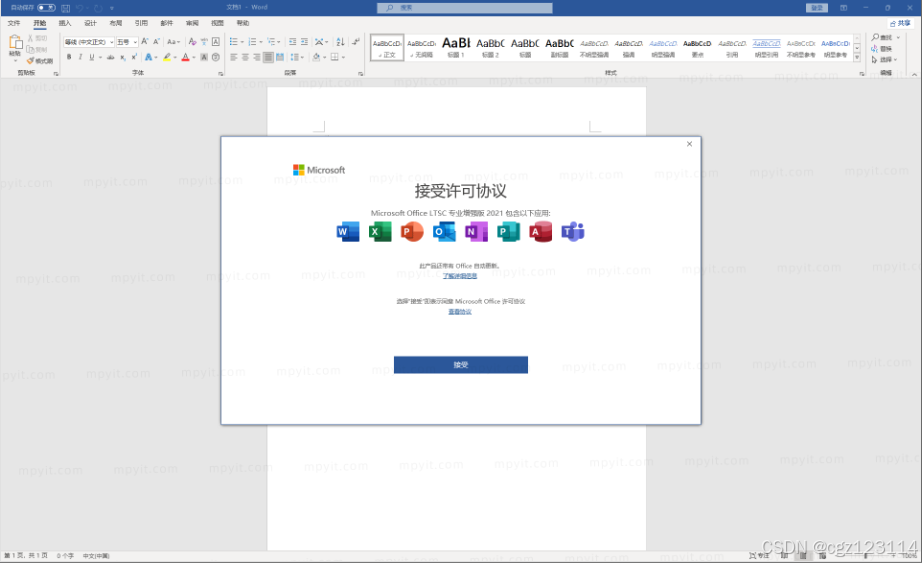Toggle strikethrough formatting
Viewport: 922px width, 563px height.
point(110,57)
